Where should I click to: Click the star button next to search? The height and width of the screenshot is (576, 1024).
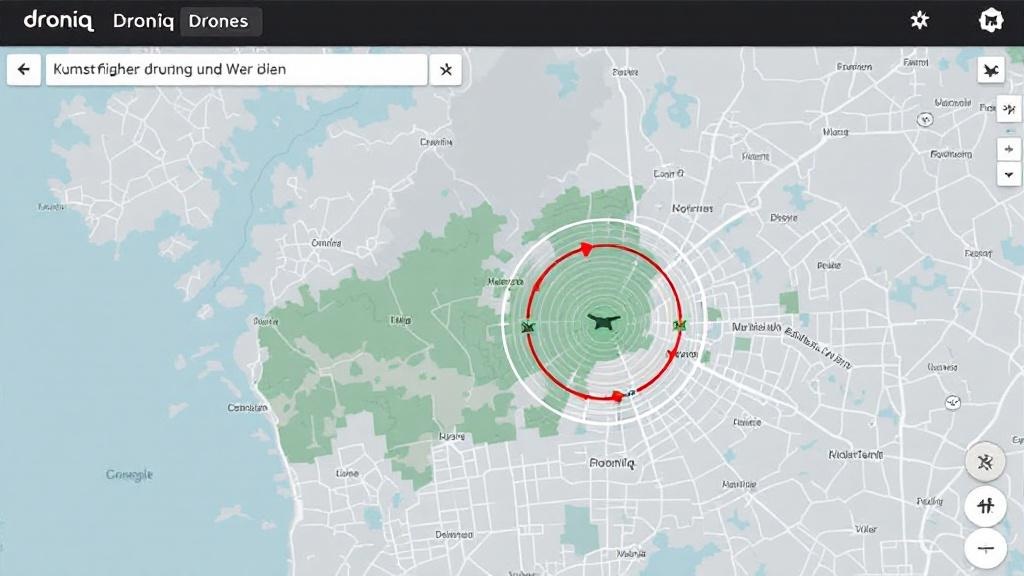[446, 70]
